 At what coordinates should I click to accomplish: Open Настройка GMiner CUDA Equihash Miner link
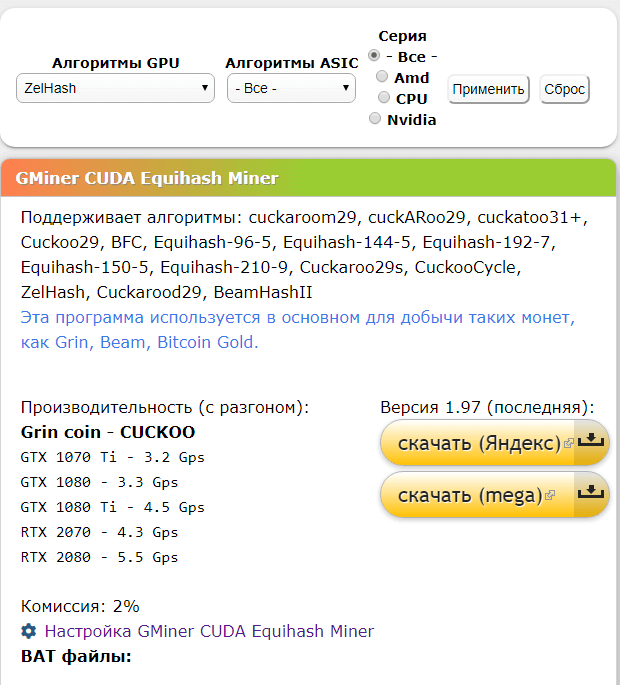coord(209,631)
